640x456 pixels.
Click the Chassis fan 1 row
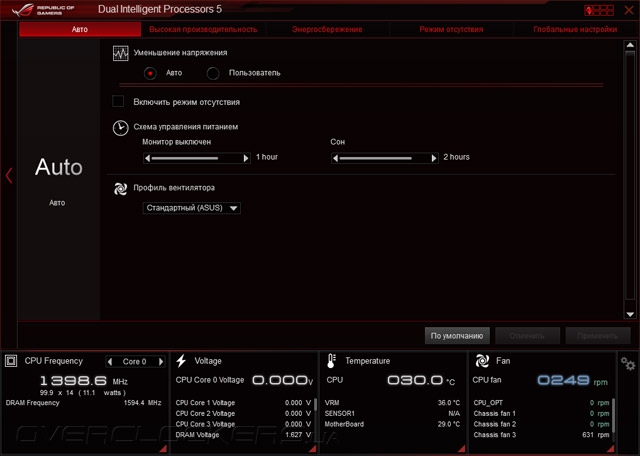pos(541,414)
